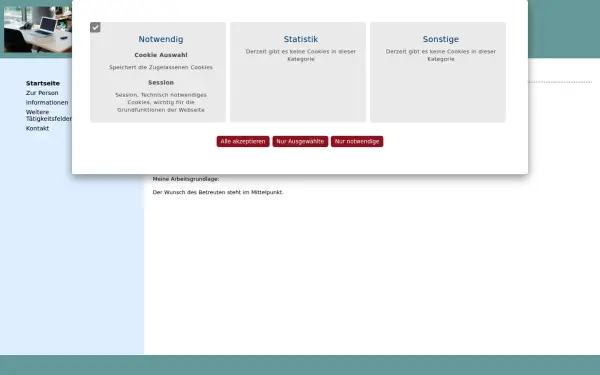The width and height of the screenshot is (600, 375).
Task: Select the Sonstige category heading
Action: point(441,39)
